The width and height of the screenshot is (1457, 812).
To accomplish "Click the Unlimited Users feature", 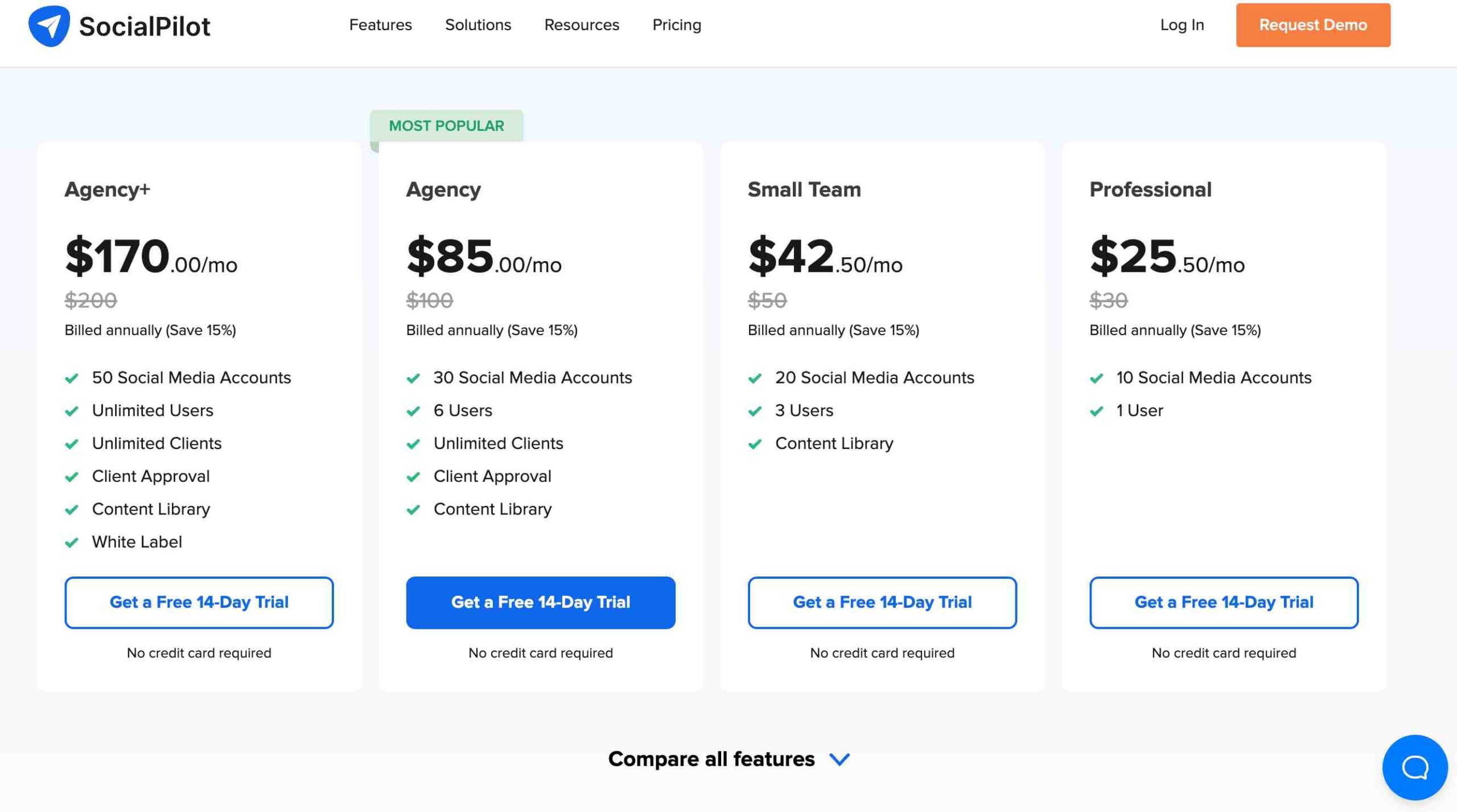I will point(153,411).
